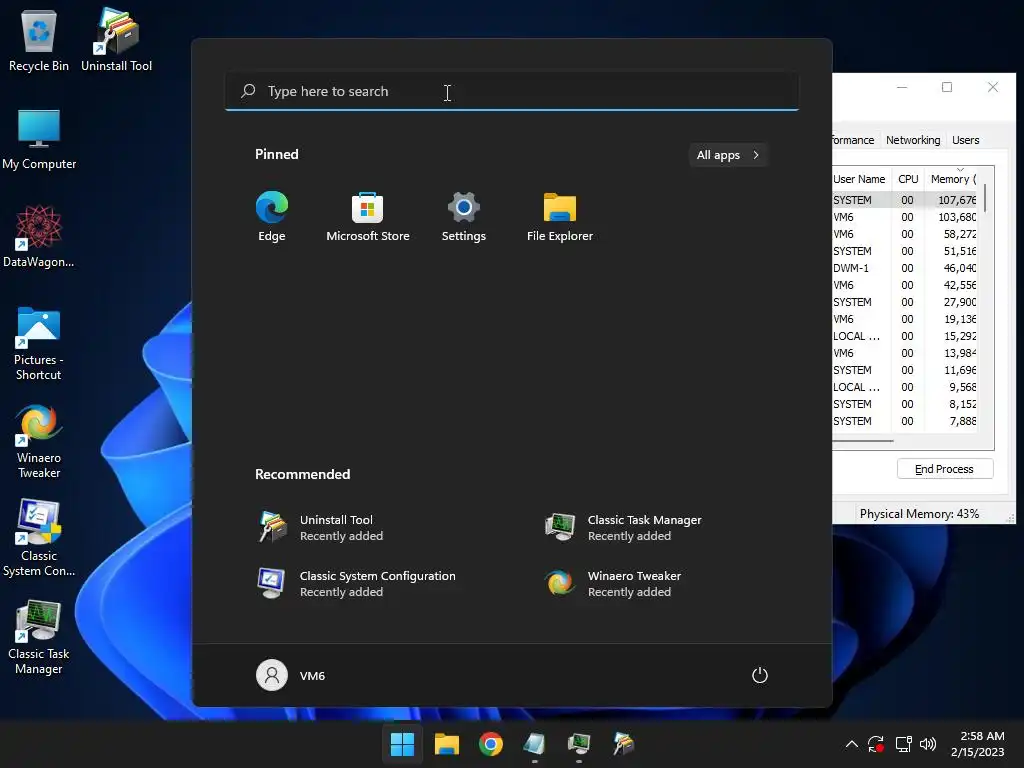The image size is (1024, 768).
Task: Open the clock and date flyout
Action: pos(978,744)
